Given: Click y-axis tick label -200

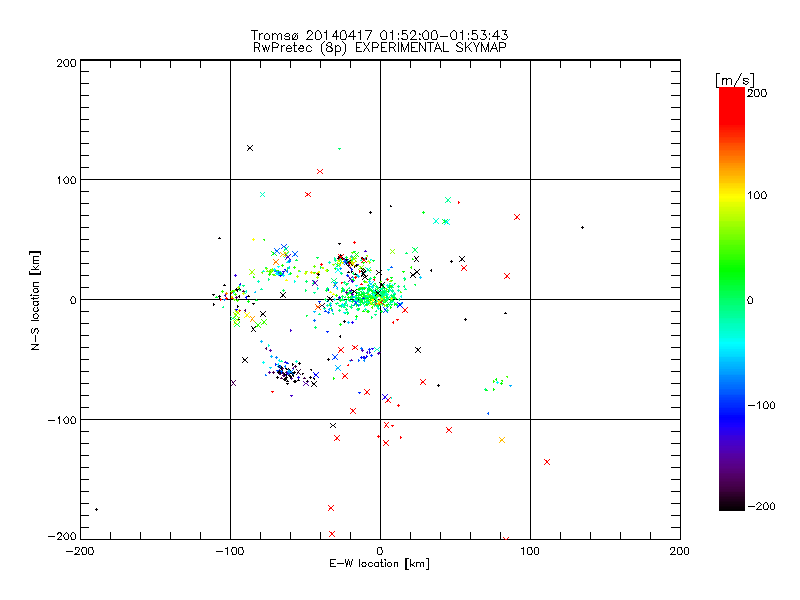Looking at the screenshot, I should (62, 536).
